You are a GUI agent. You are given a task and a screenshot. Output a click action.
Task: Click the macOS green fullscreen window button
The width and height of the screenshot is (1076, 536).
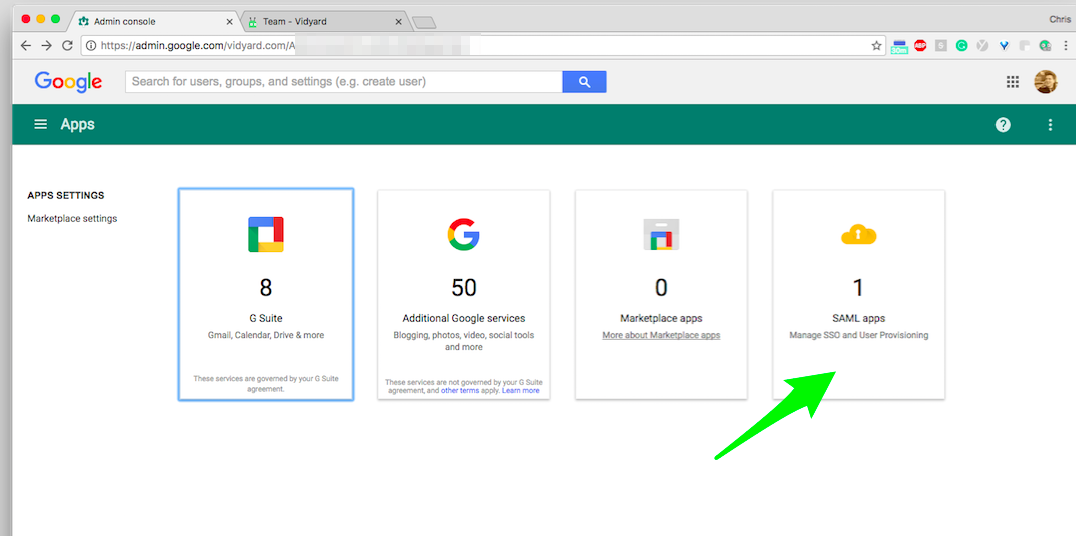(x=56, y=19)
